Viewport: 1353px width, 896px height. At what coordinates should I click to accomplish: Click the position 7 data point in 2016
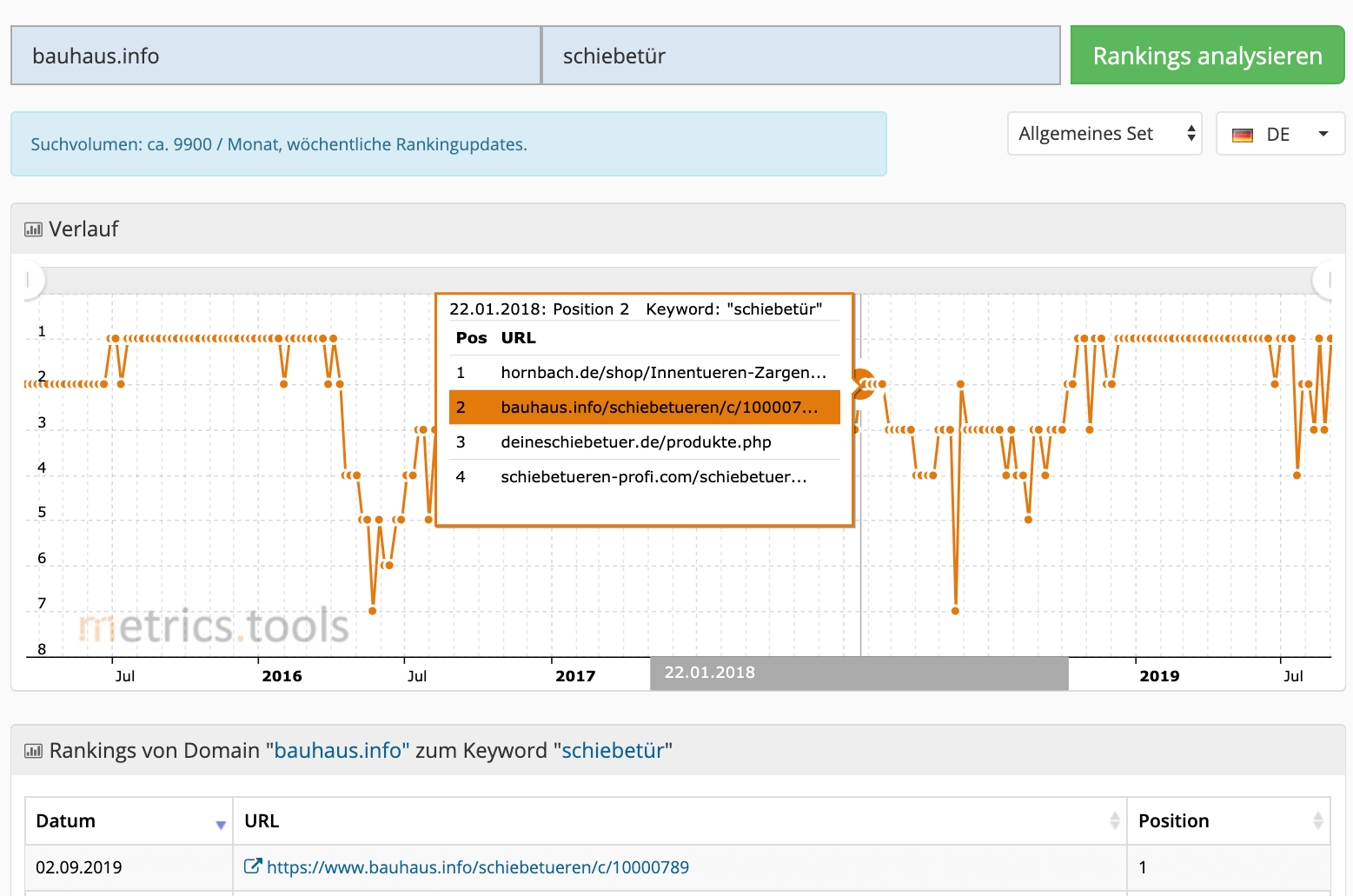[373, 611]
